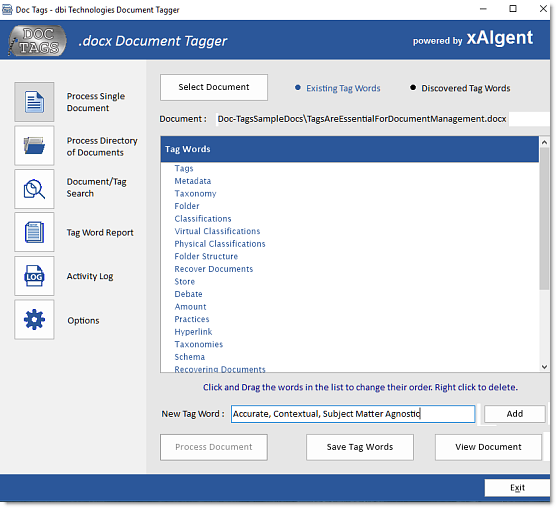
Task: Select the Document/Tag Search label
Action: click(x=96, y=188)
